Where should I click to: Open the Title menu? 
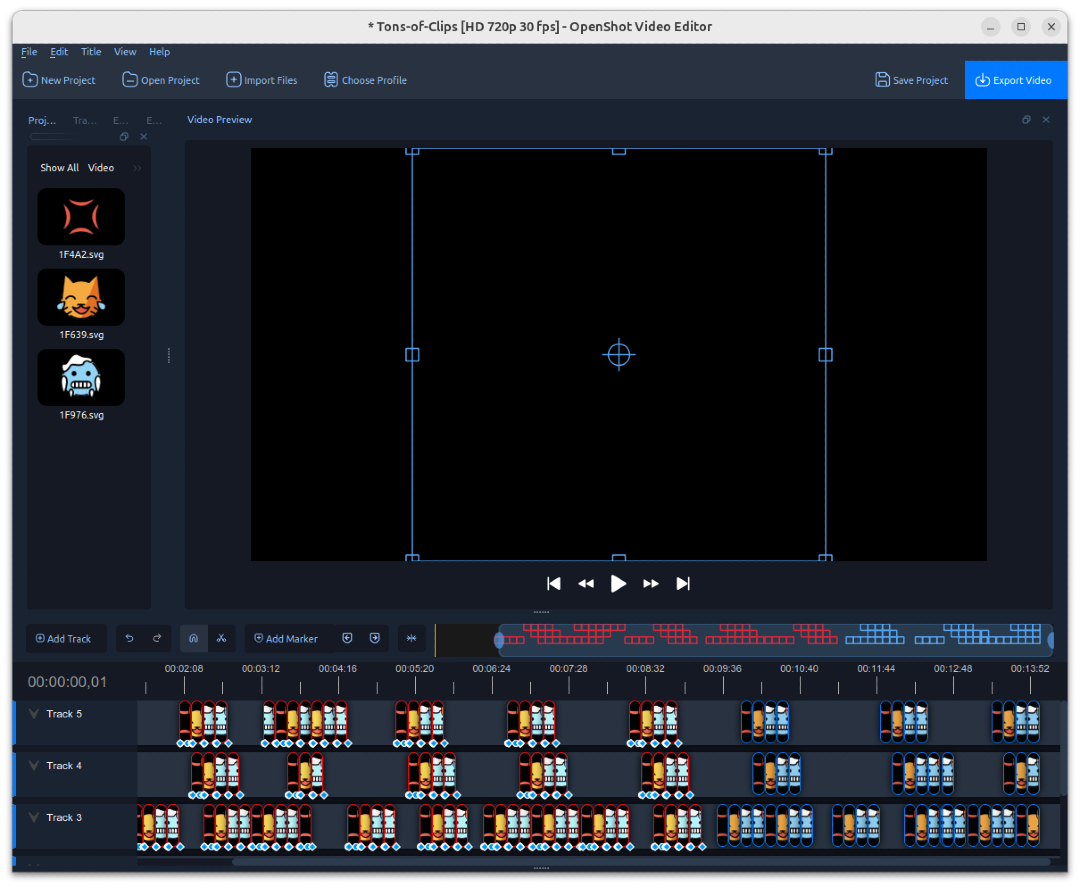pos(91,52)
